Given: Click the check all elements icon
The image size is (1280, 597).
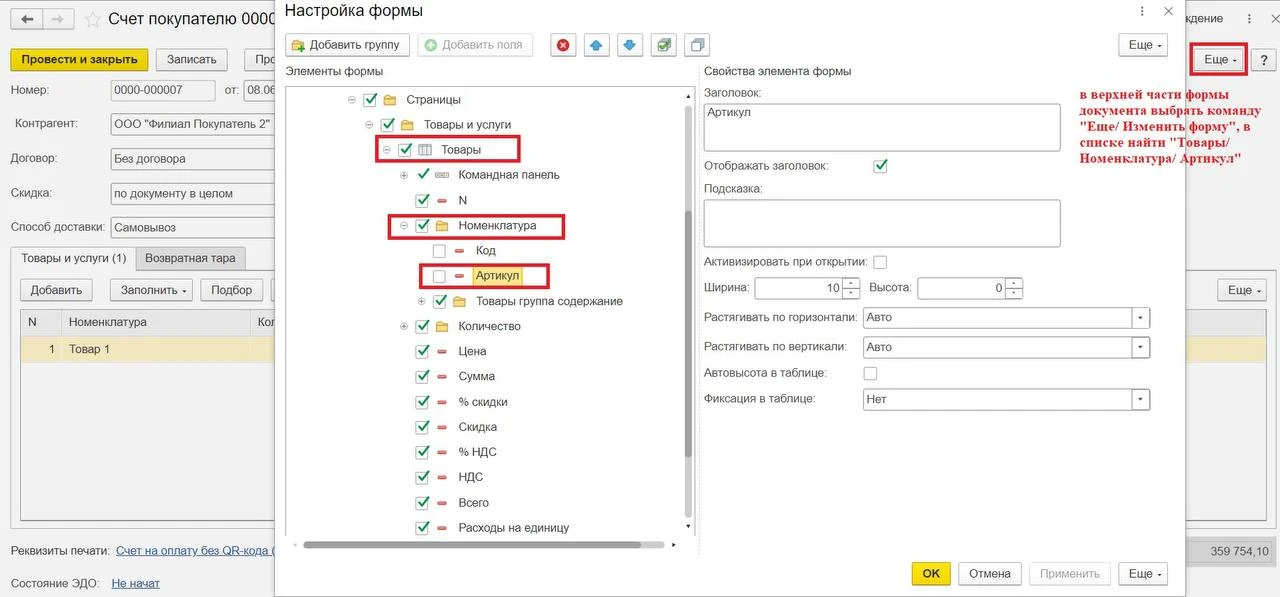Looking at the screenshot, I should 663,45.
